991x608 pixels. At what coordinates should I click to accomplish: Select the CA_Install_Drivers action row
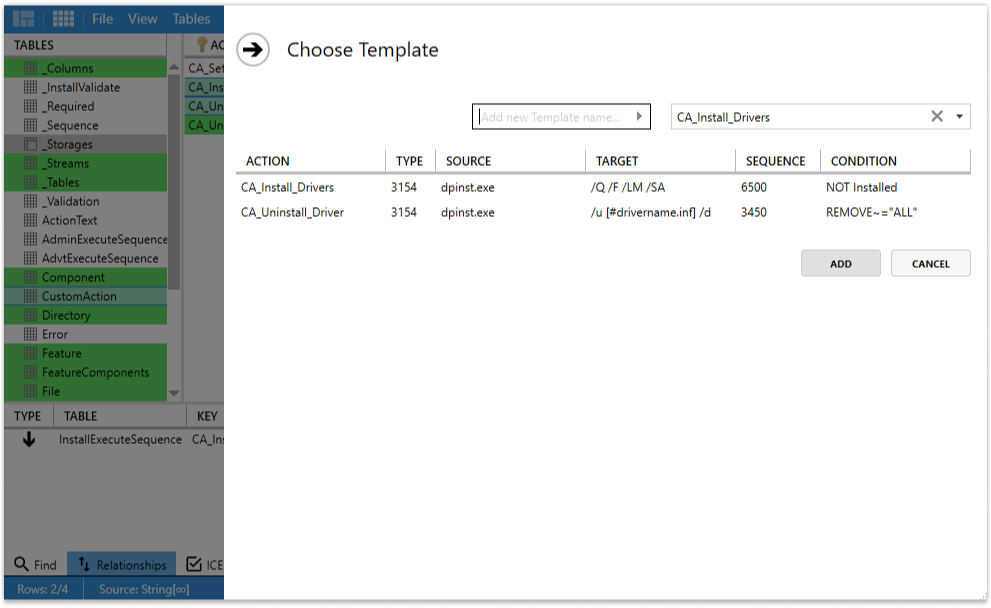coord(603,187)
